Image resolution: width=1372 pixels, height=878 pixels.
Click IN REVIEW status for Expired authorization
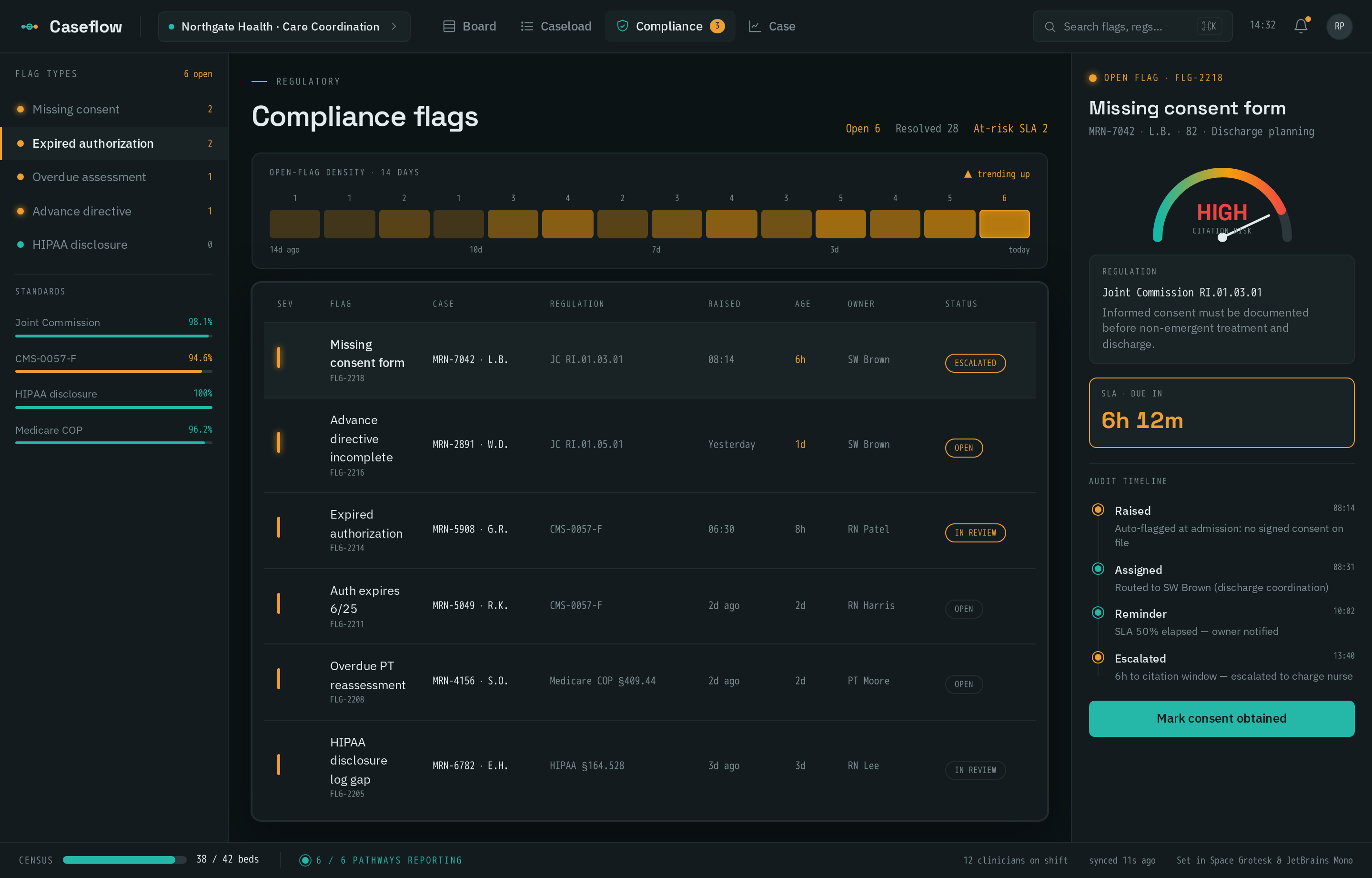click(975, 532)
